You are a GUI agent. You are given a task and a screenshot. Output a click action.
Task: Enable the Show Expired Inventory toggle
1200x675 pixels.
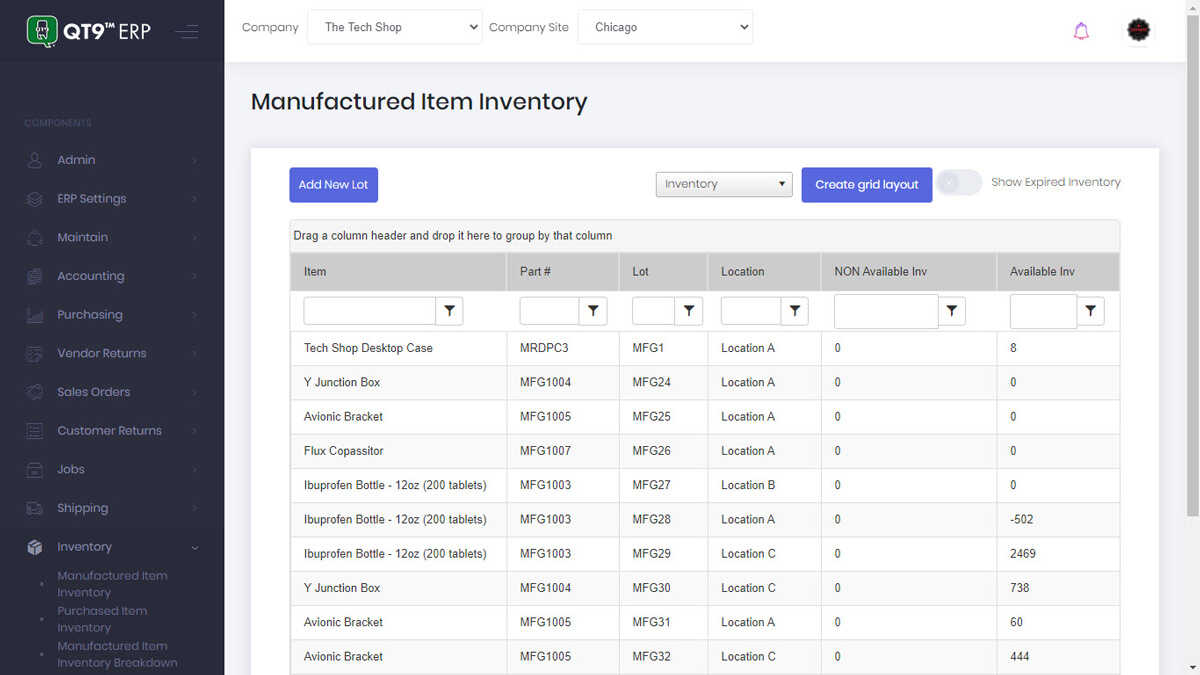(x=958, y=182)
